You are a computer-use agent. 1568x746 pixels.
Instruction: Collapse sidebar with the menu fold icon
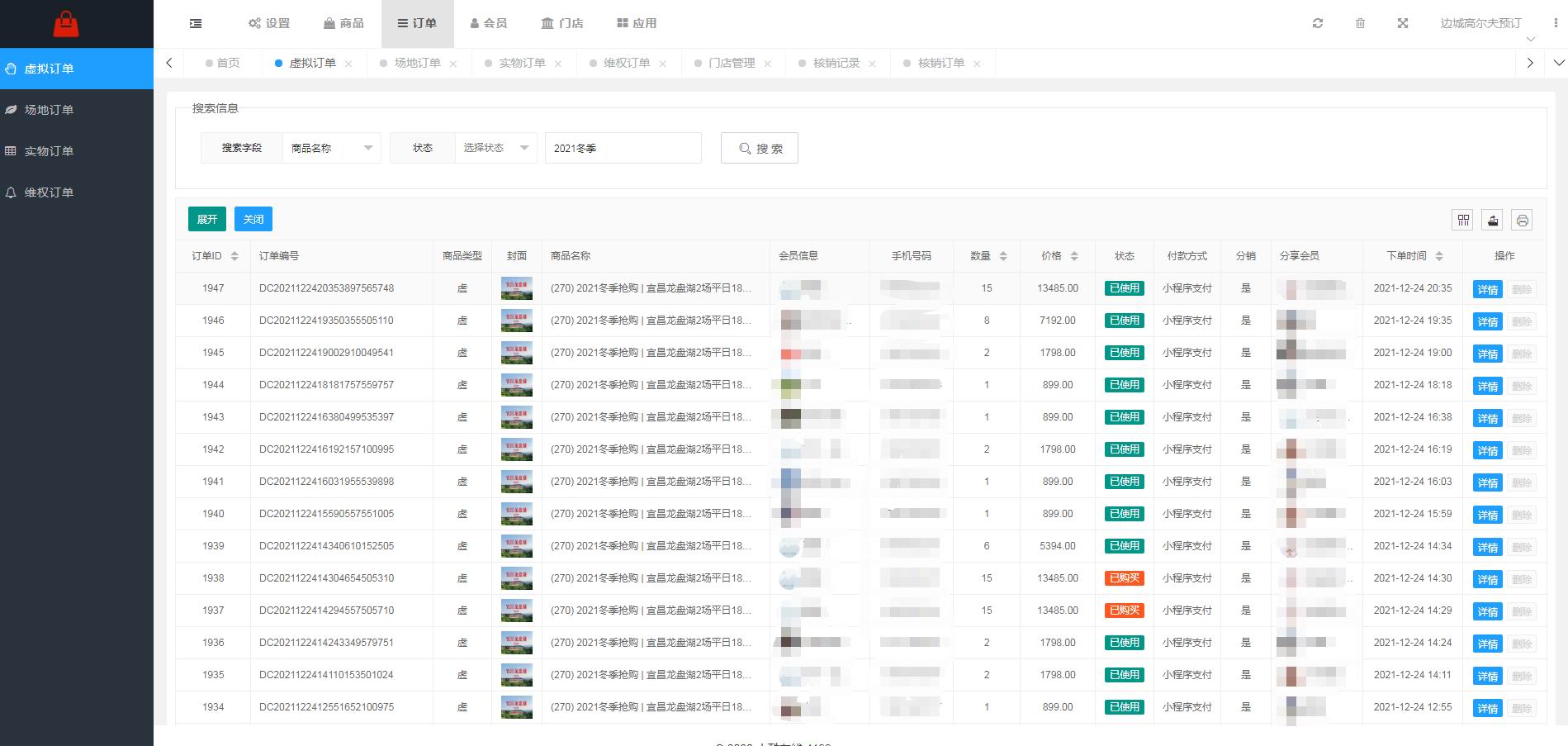click(196, 24)
